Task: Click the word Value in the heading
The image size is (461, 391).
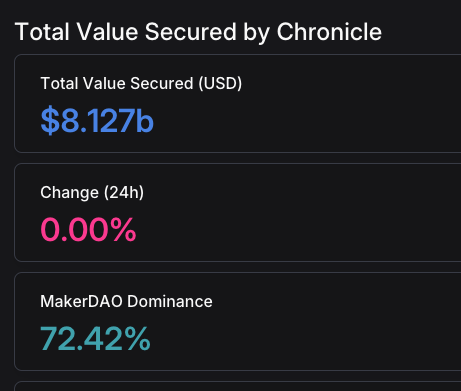Action: pyautogui.click(x=107, y=32)
